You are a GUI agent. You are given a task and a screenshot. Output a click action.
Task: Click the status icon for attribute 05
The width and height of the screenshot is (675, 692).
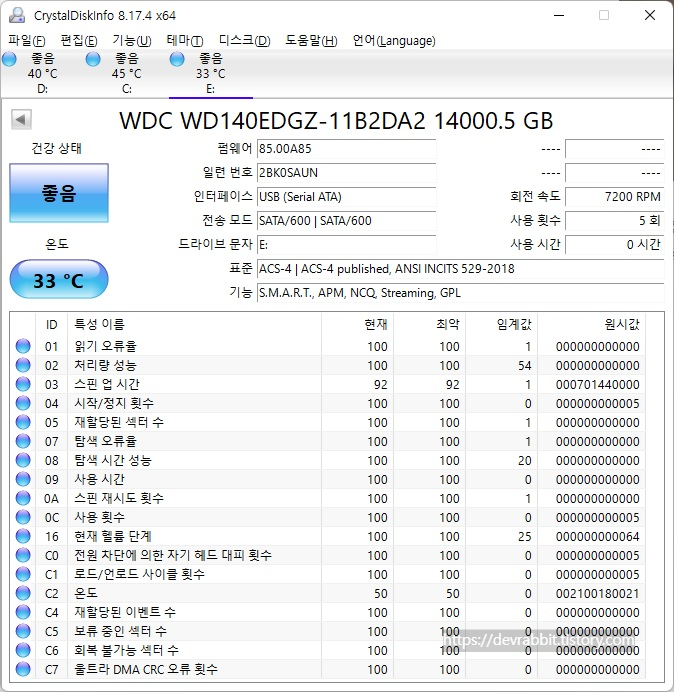point(23,422)
